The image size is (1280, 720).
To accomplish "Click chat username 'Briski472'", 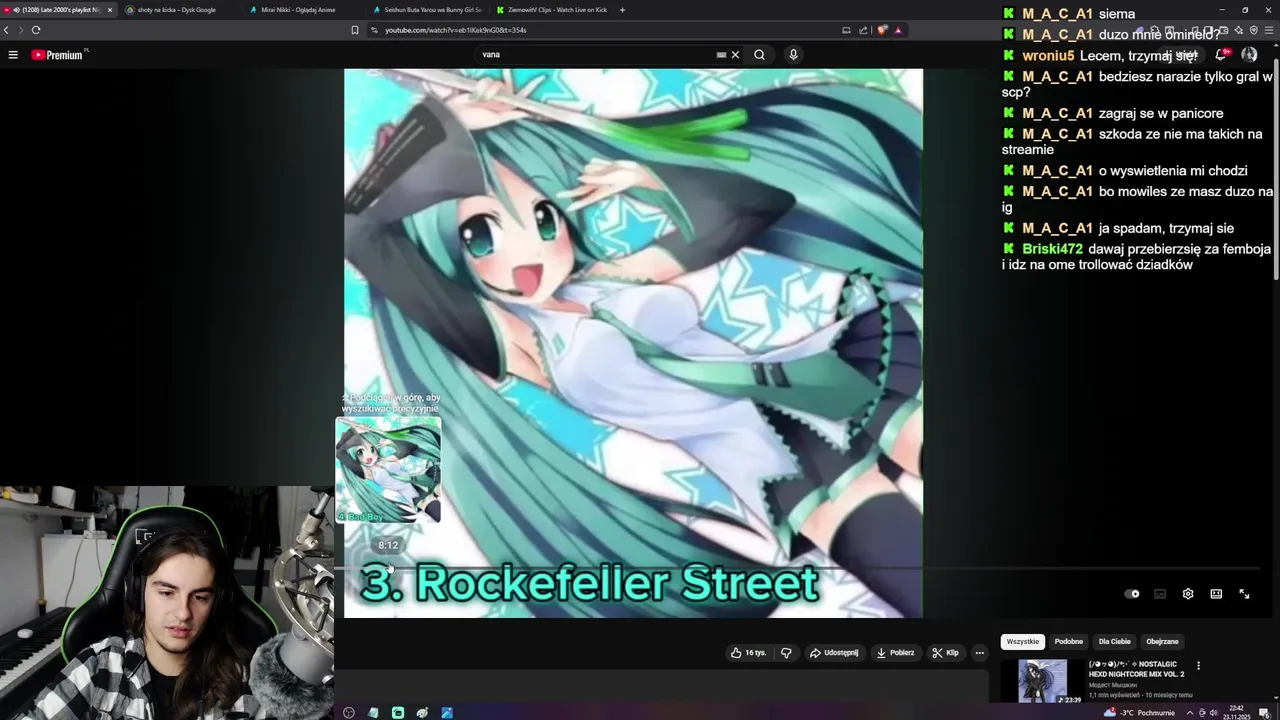I will pos(1052,249).
